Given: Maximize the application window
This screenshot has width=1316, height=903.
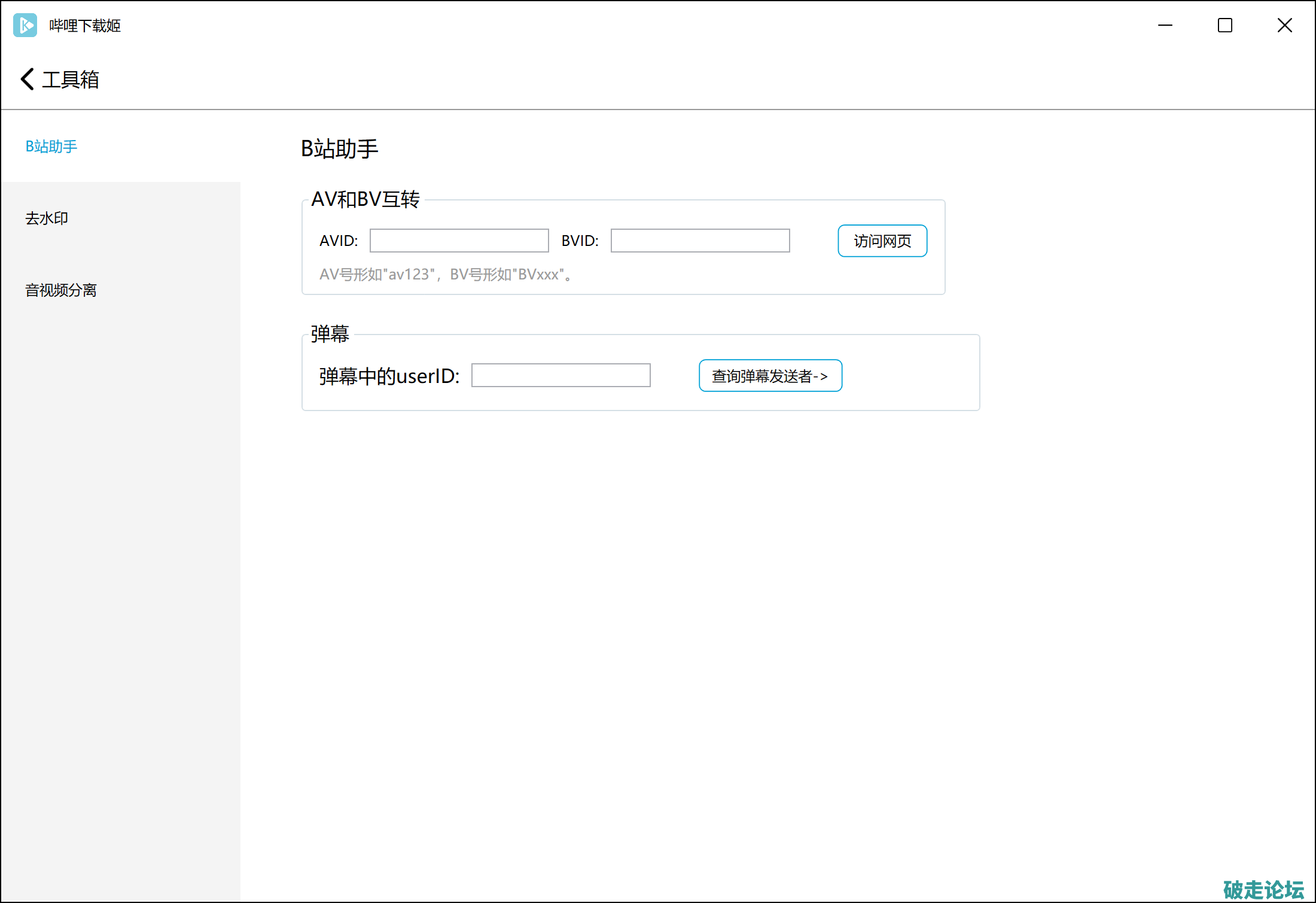Looking at the screenshot, I should tap(1224, 25).
